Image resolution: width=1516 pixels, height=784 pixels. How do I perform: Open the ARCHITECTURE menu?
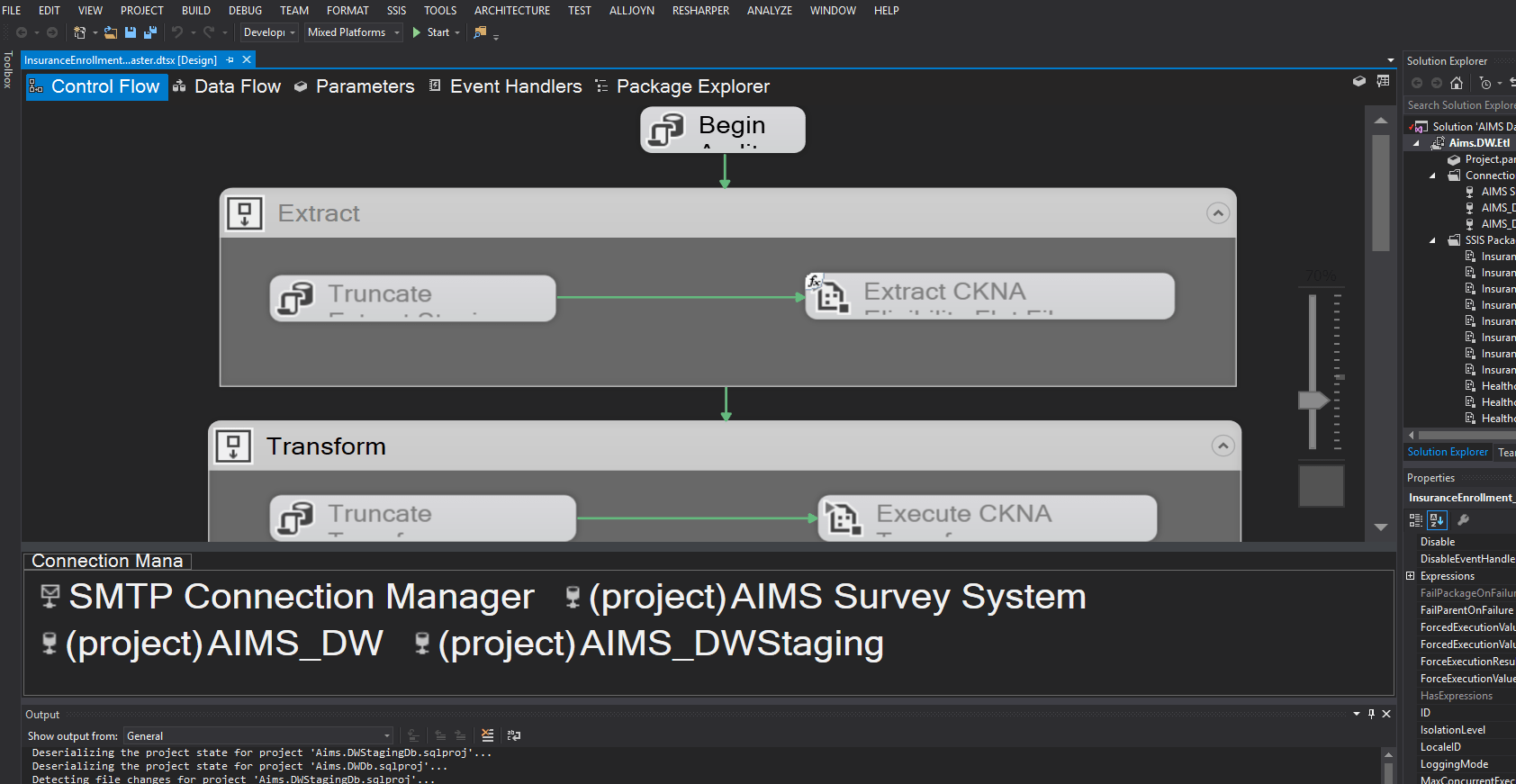point(512,11)
